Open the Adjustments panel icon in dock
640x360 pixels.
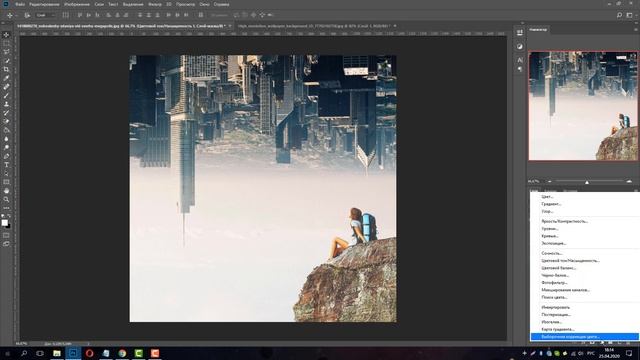point(520,47)
